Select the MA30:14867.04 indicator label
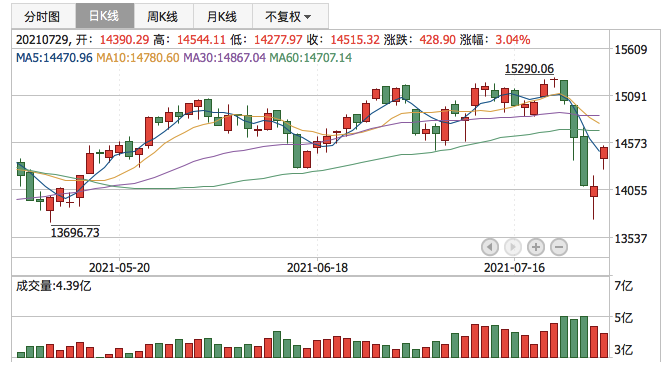The image size is (671, 367). click(225, 58)
